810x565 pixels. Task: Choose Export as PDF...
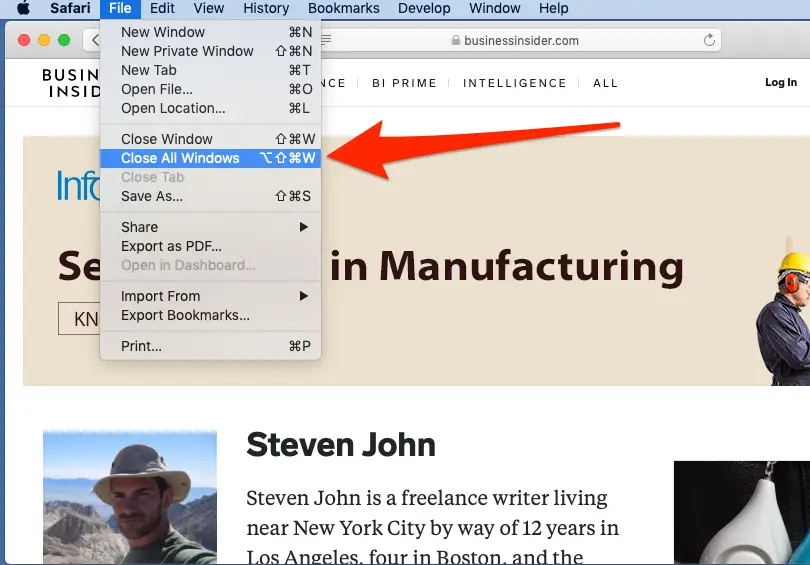(210, 246)
